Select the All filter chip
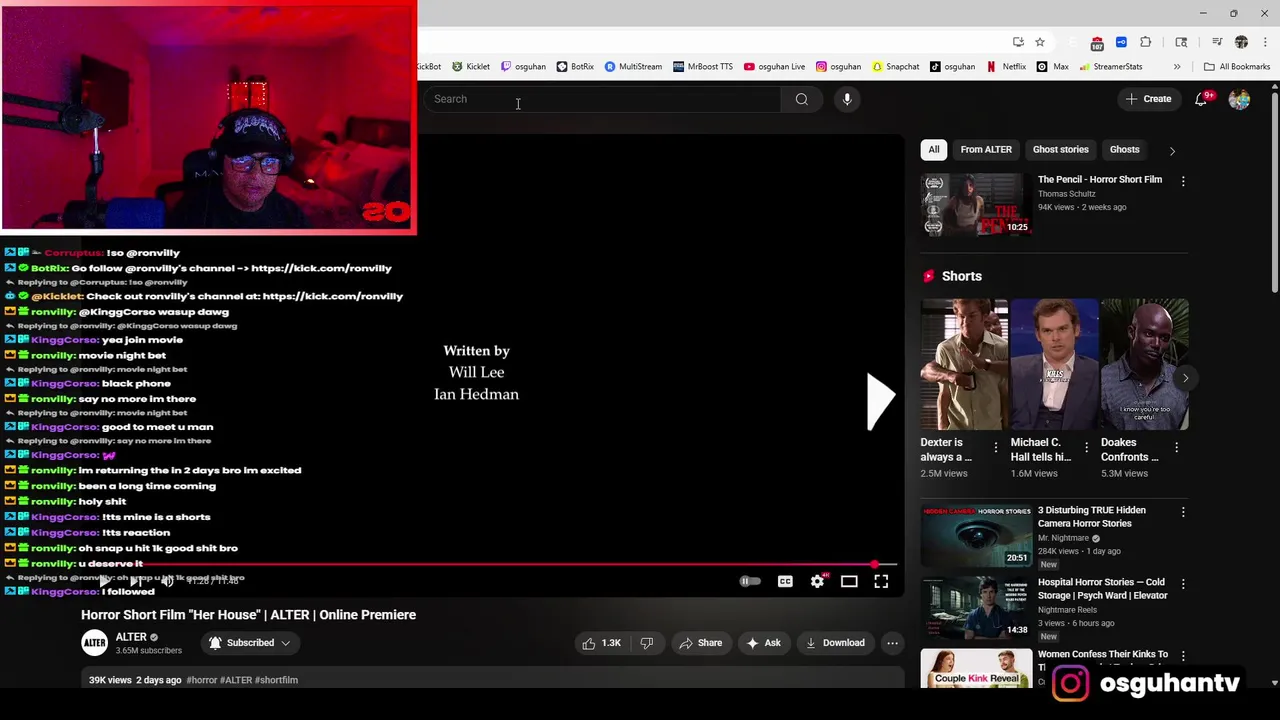This screenshot has width=1280, height=720. coord(934,150)
